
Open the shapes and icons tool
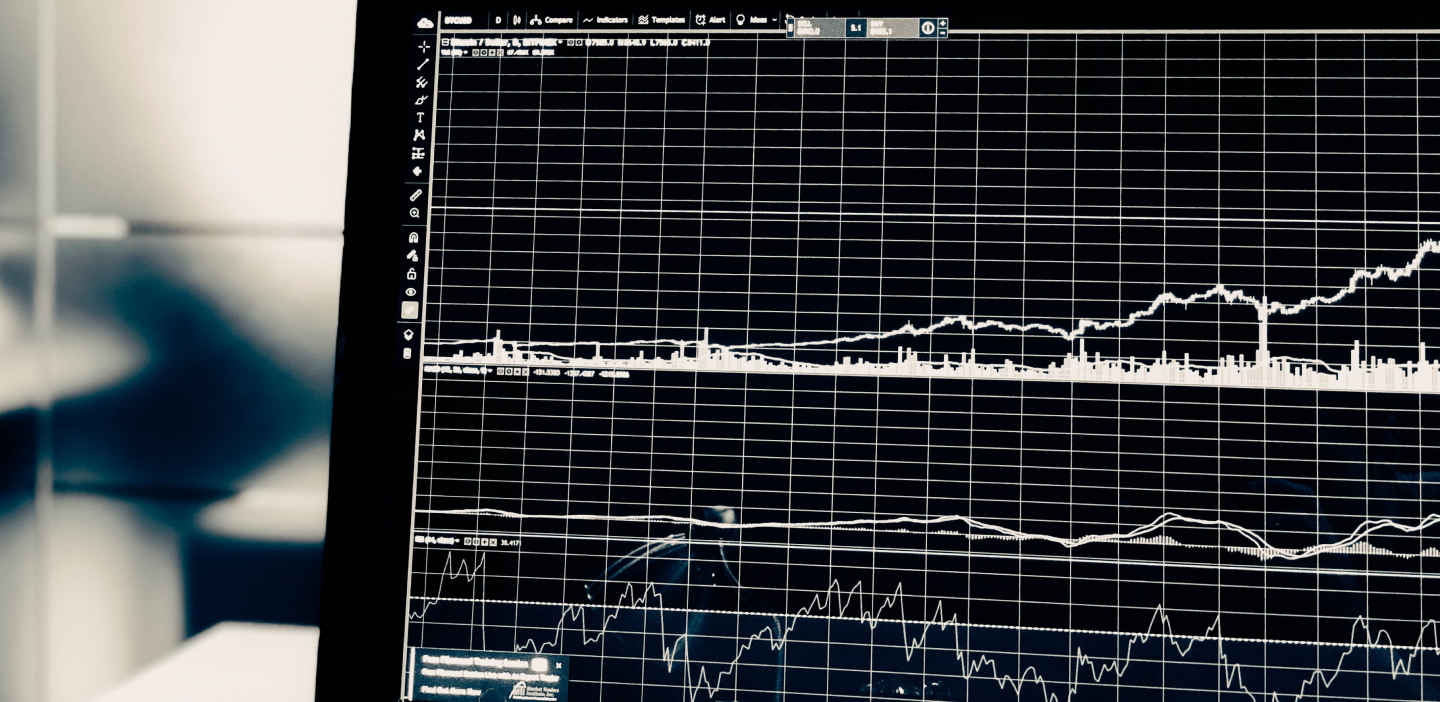pyautogui.click(x=417, y=171)
